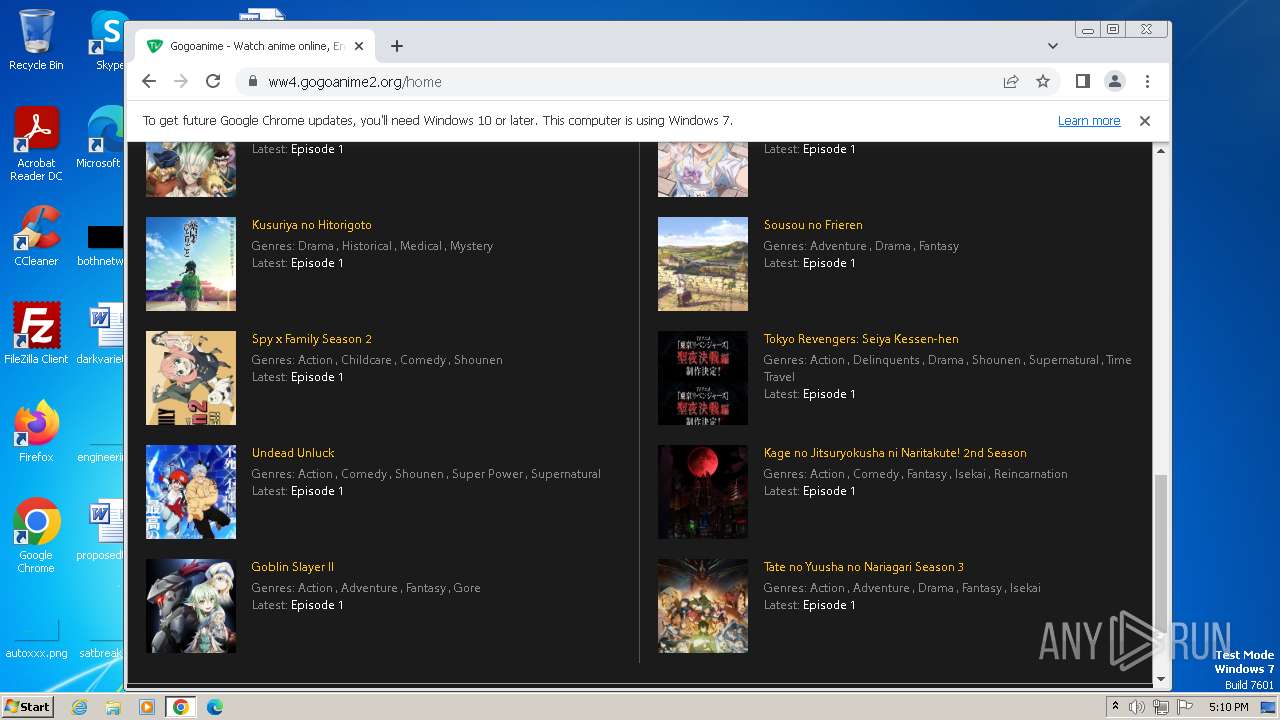Show hidden tray icons arrow
Screen dimensions: 1280x720
pyautogui.click(x=1115, y=707)
